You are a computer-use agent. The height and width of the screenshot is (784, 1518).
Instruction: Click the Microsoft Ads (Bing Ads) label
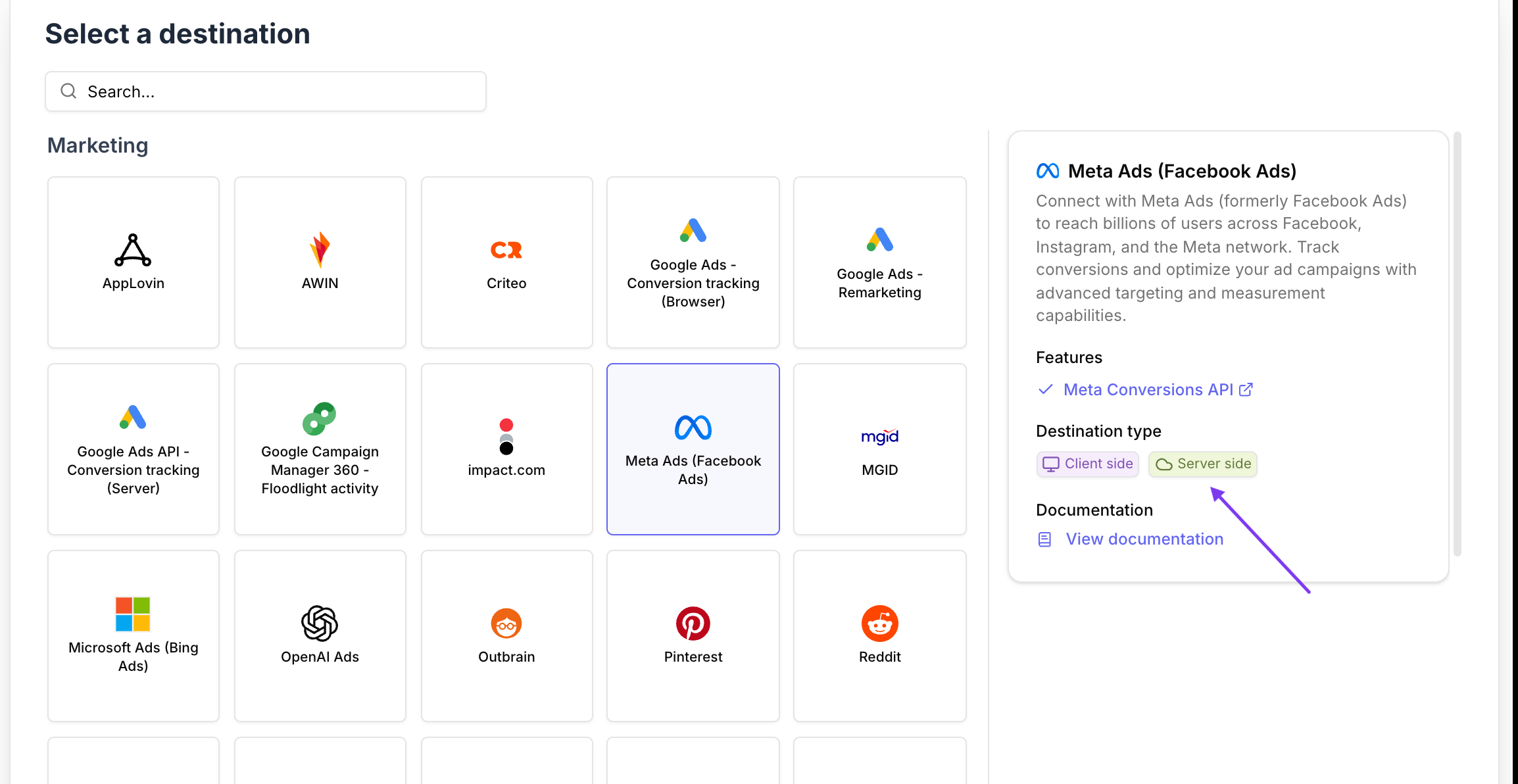(133, 656)
